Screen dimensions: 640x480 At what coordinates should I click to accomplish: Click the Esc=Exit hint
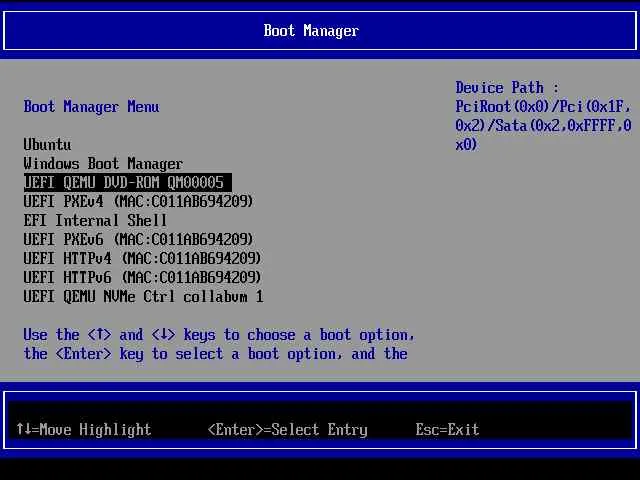point(447,429)
